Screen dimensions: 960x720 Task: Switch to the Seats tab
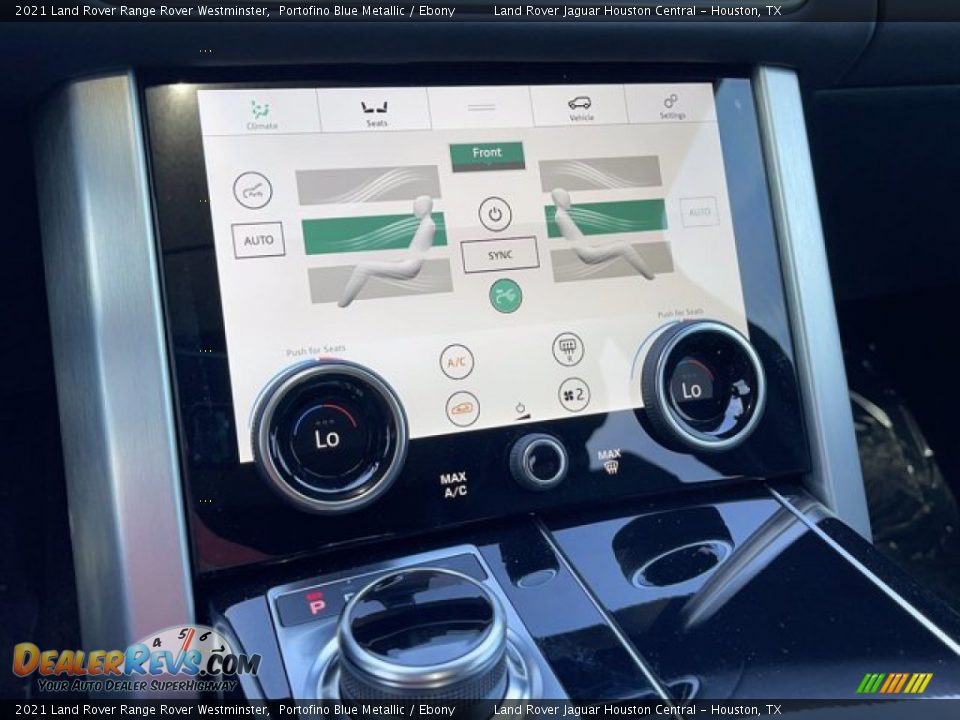(x=375, y=113)
